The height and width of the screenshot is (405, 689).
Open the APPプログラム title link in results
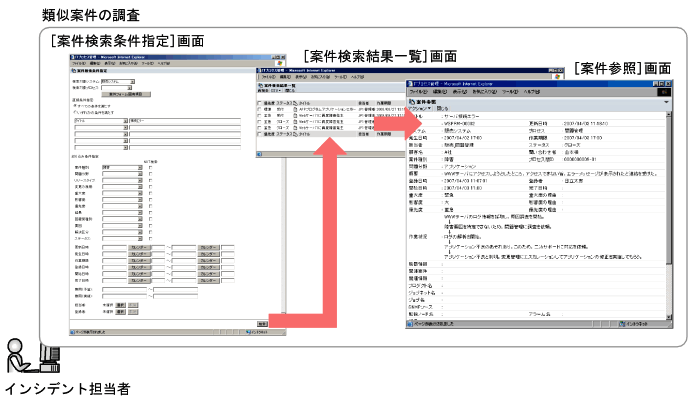click(x=327, y=109)
